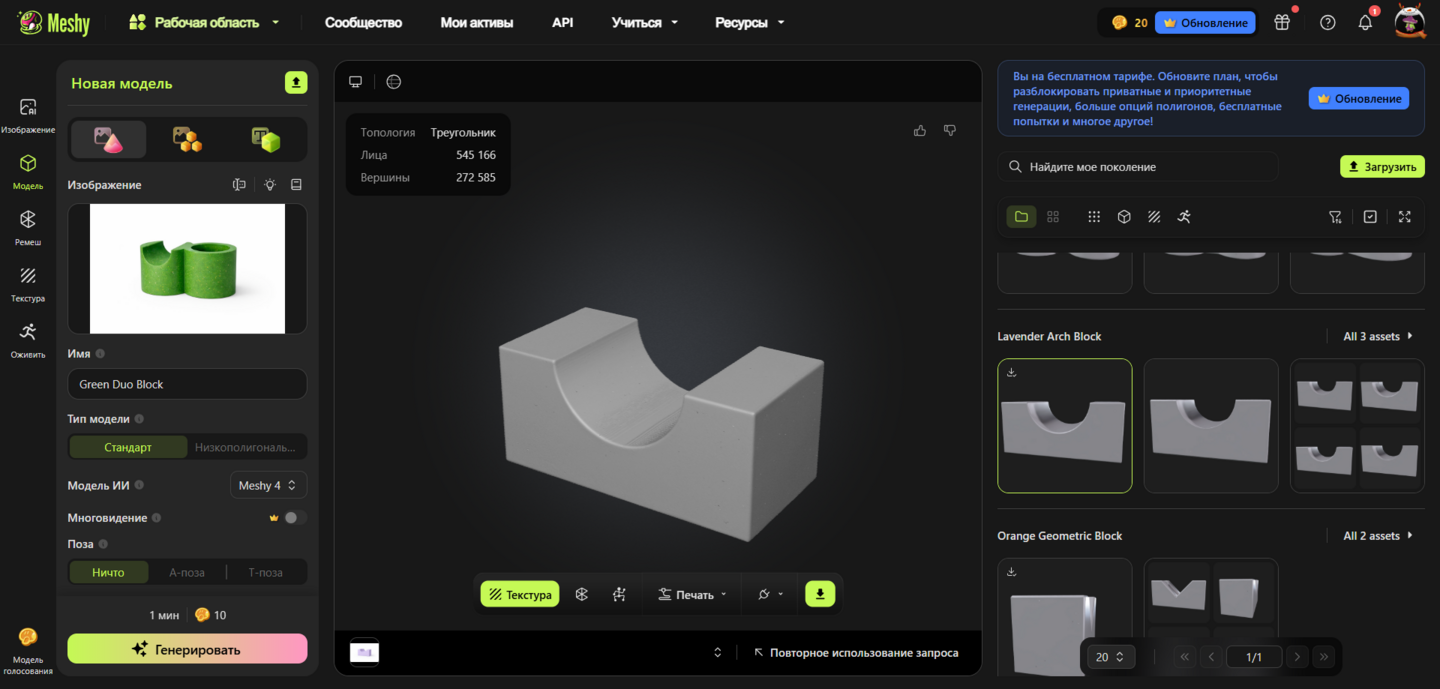Open the Рабочая область dropdown
Viewport: 1440px width, 689px height.
point(205,22)
